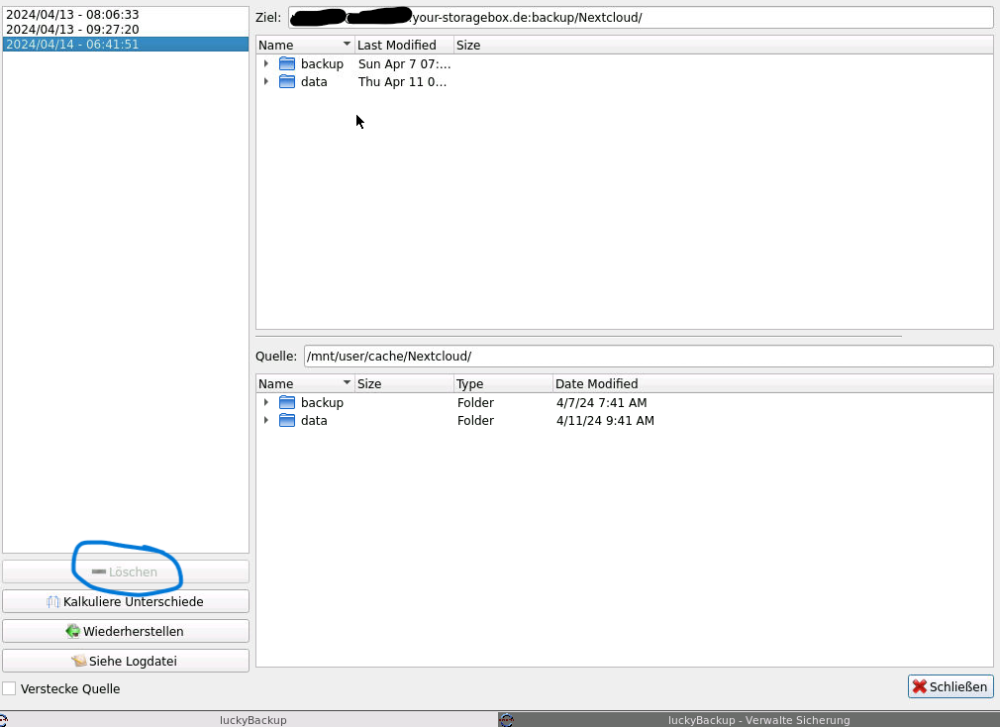Expand the data folder in Ziel tree
The width and height of the screenshot is (1000, 727).
click(x=266, y=82)
